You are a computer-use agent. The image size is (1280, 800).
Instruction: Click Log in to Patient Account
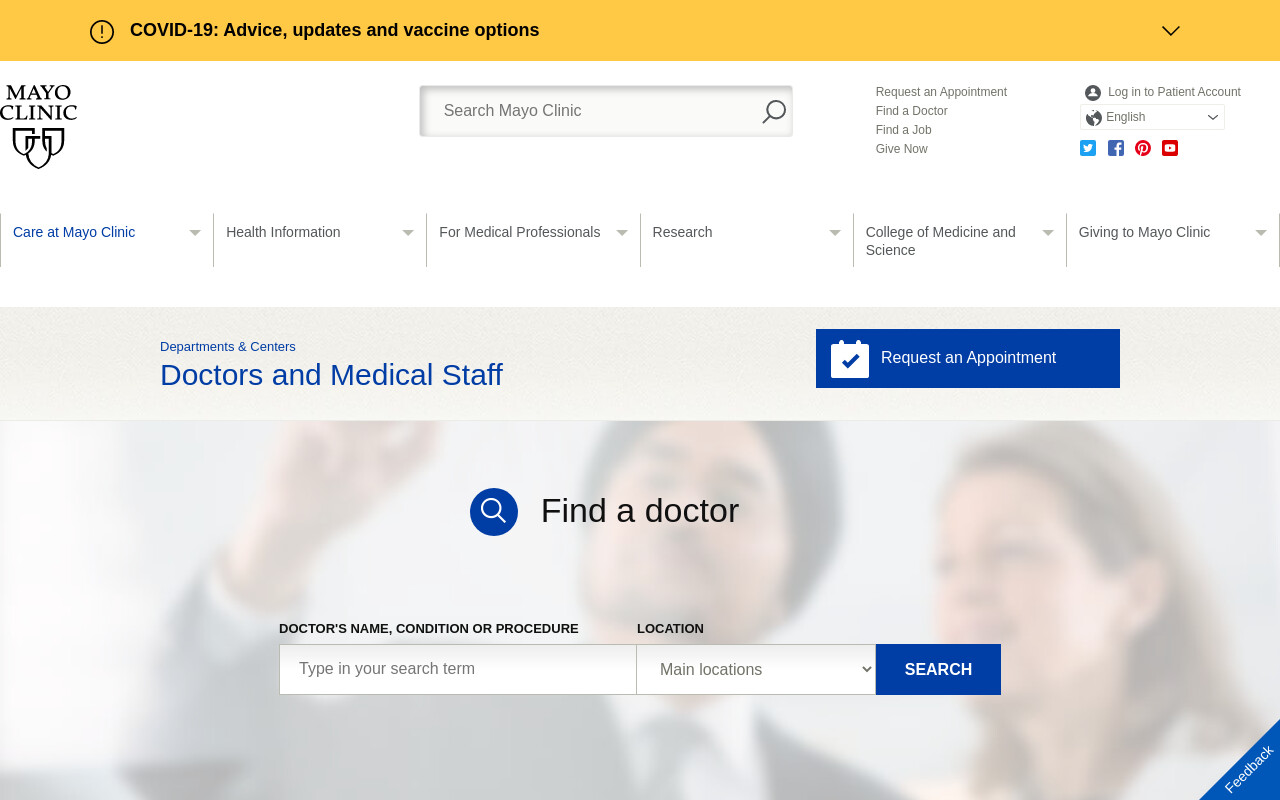(x=1174, y=92)
